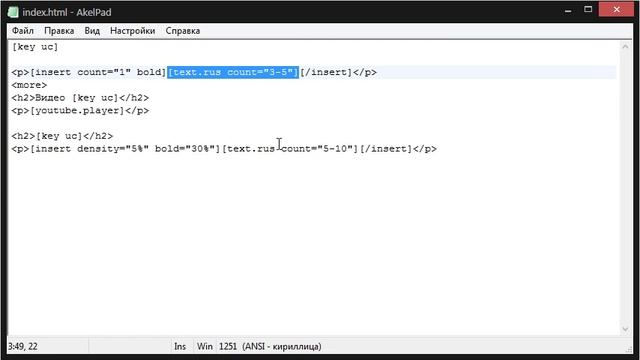Click "[insert density="5%" bold="30%"]" text
Image resolution: width=640 pixels, height=360 pixels.
[x=125, y=149]
